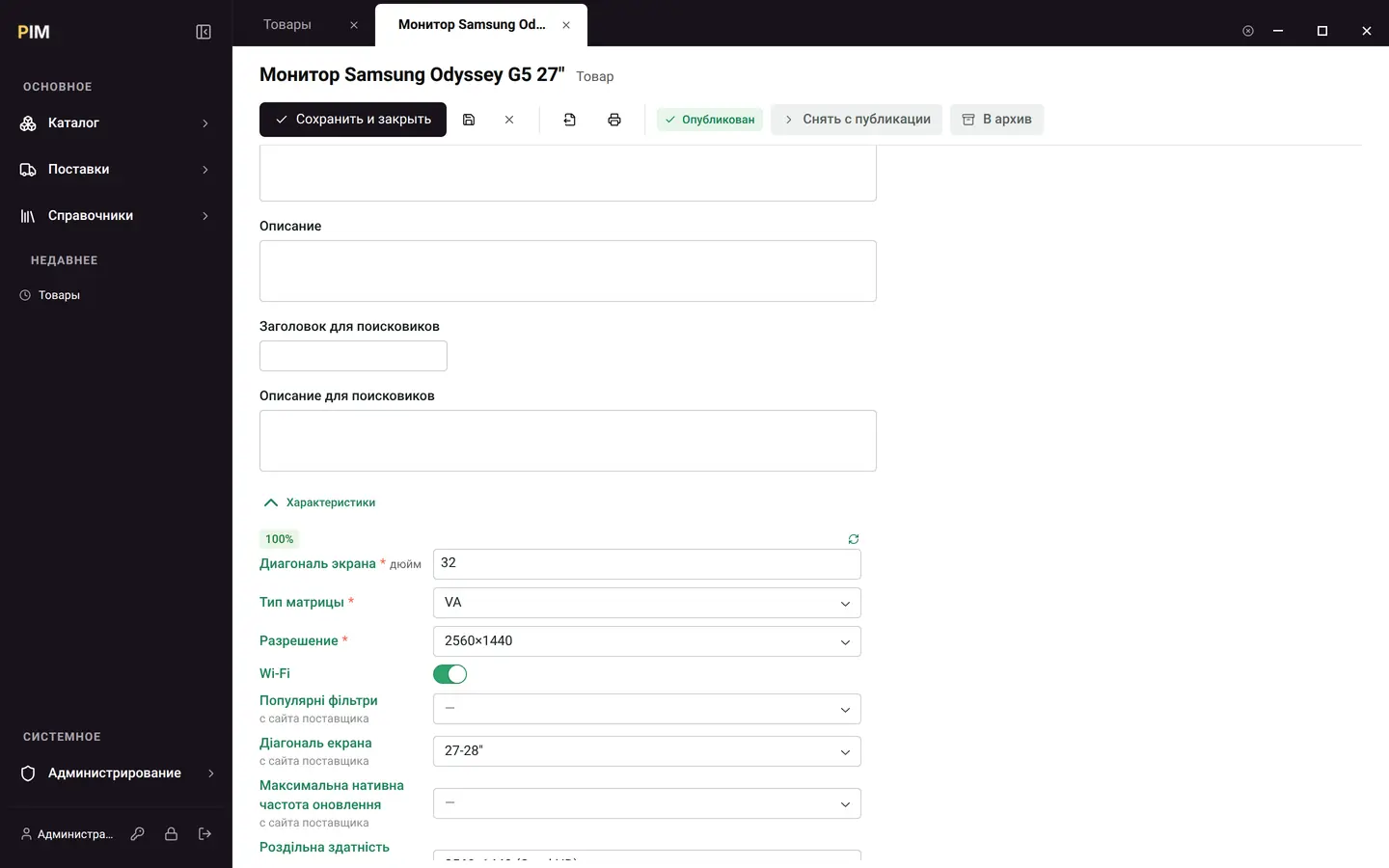
Task: Click the Wi-Fi label
Action: pos(275,674)
